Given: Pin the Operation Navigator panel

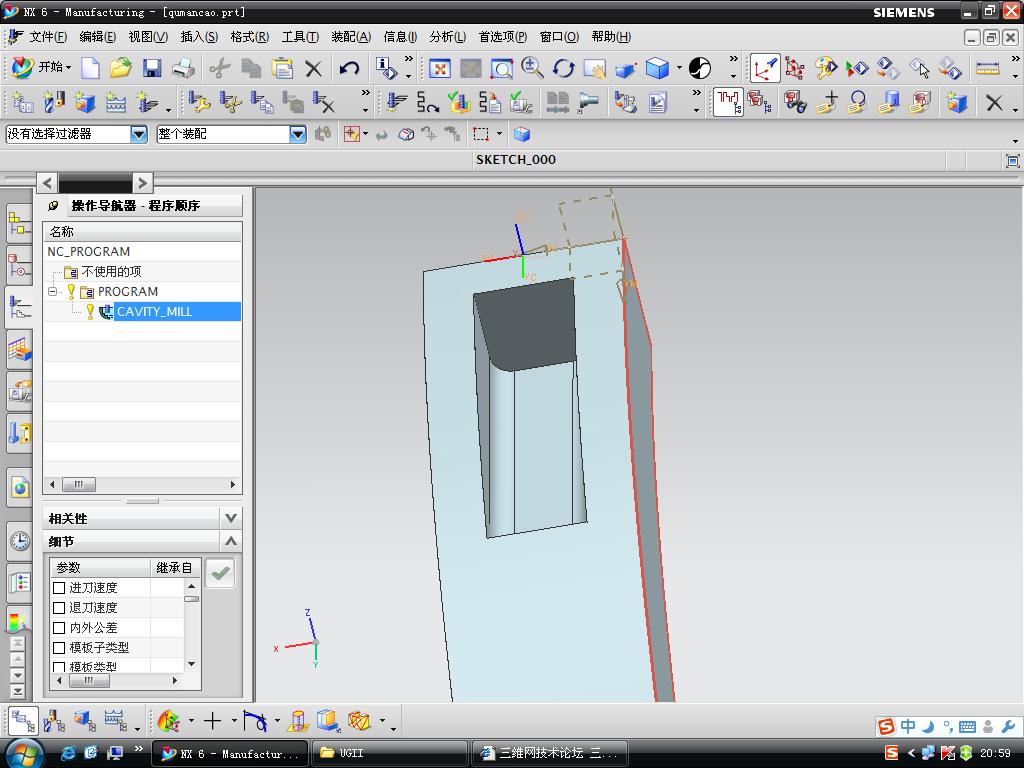Looking at the screenshot, I should click(54, 206).
